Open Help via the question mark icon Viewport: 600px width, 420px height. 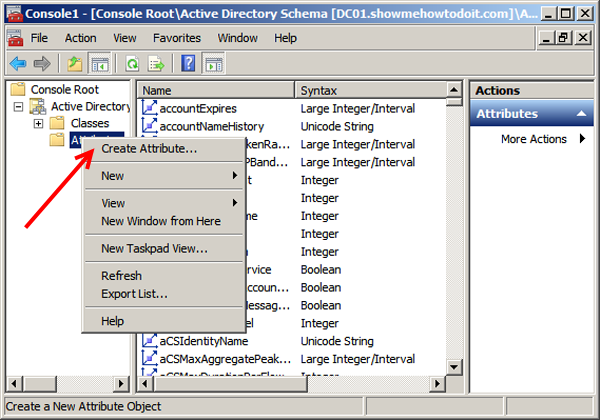[x=188, y=64]
